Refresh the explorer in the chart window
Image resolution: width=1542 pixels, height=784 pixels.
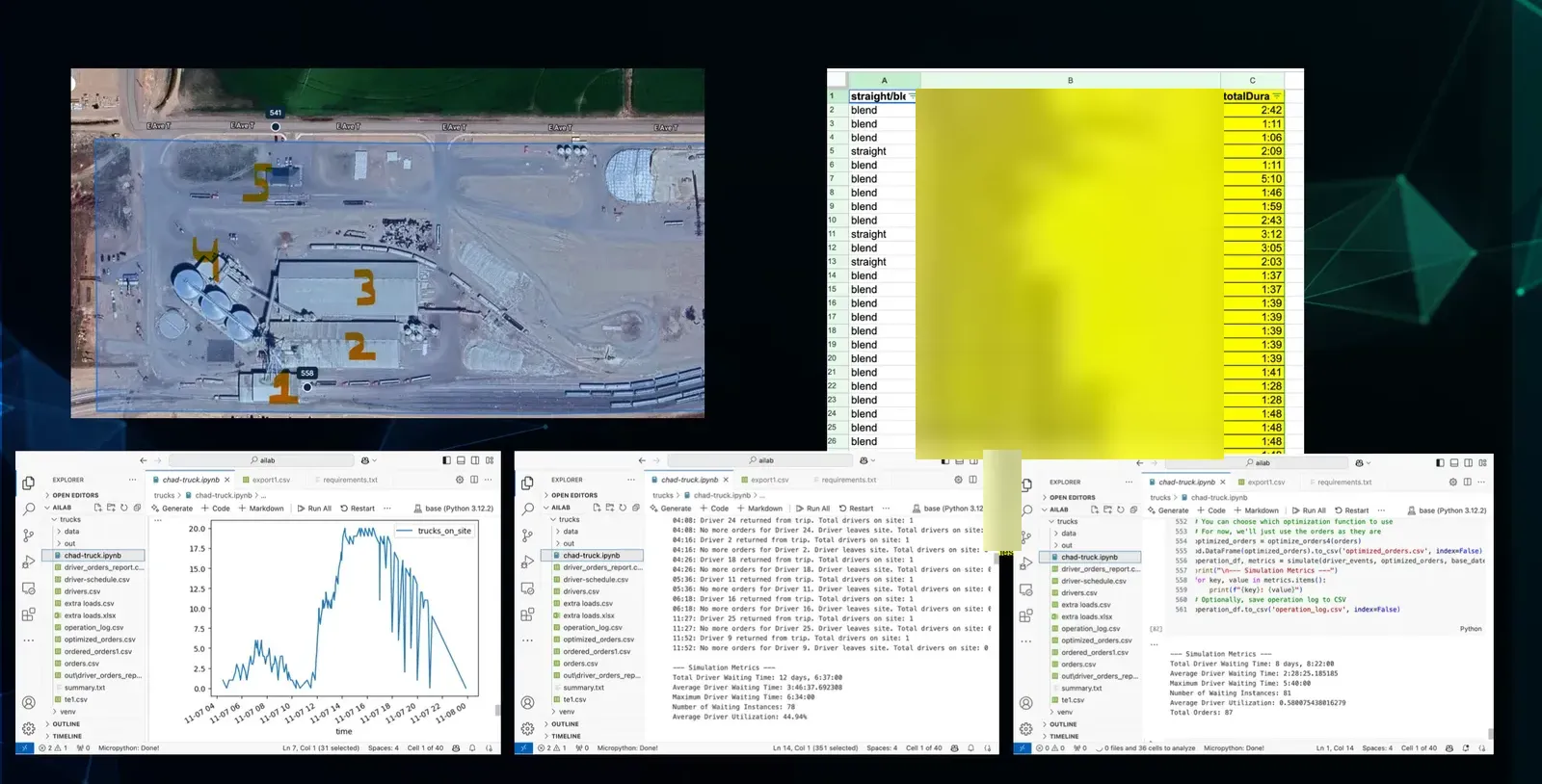[x=123, y=507]
